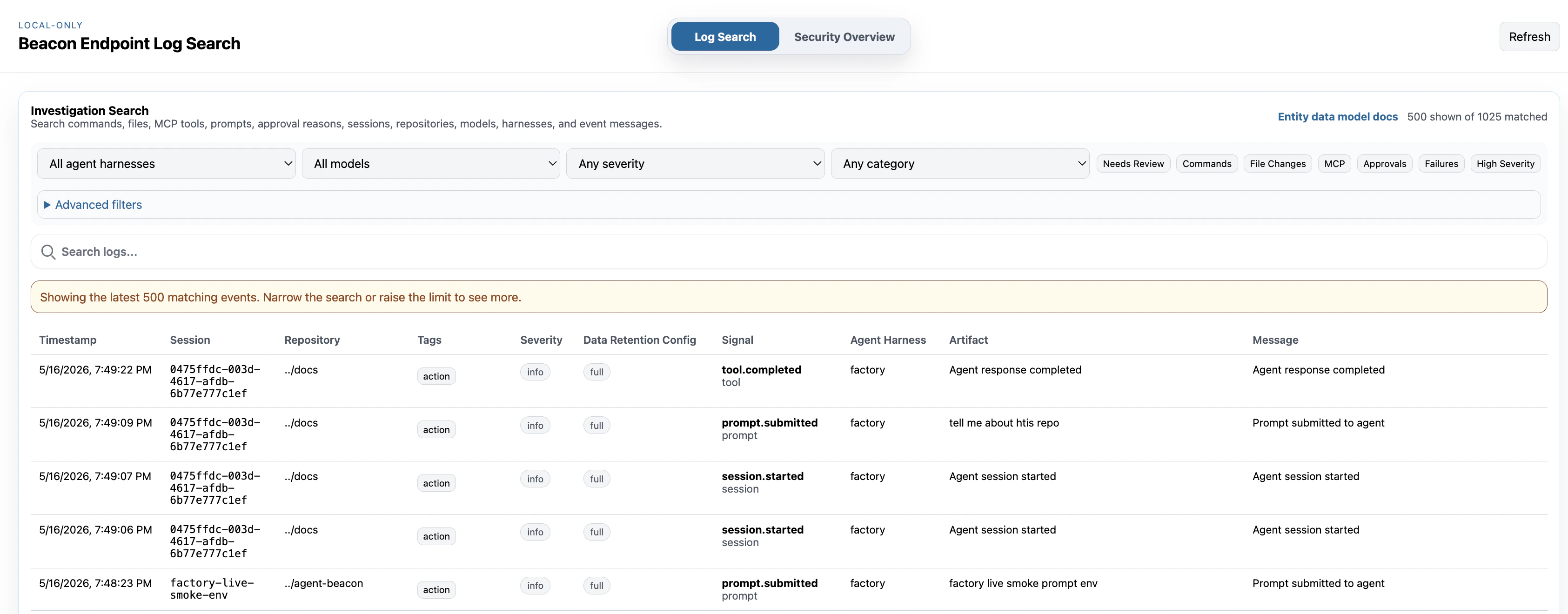
Task: Click the Artifact column header
Action: (x=968, y=340)
